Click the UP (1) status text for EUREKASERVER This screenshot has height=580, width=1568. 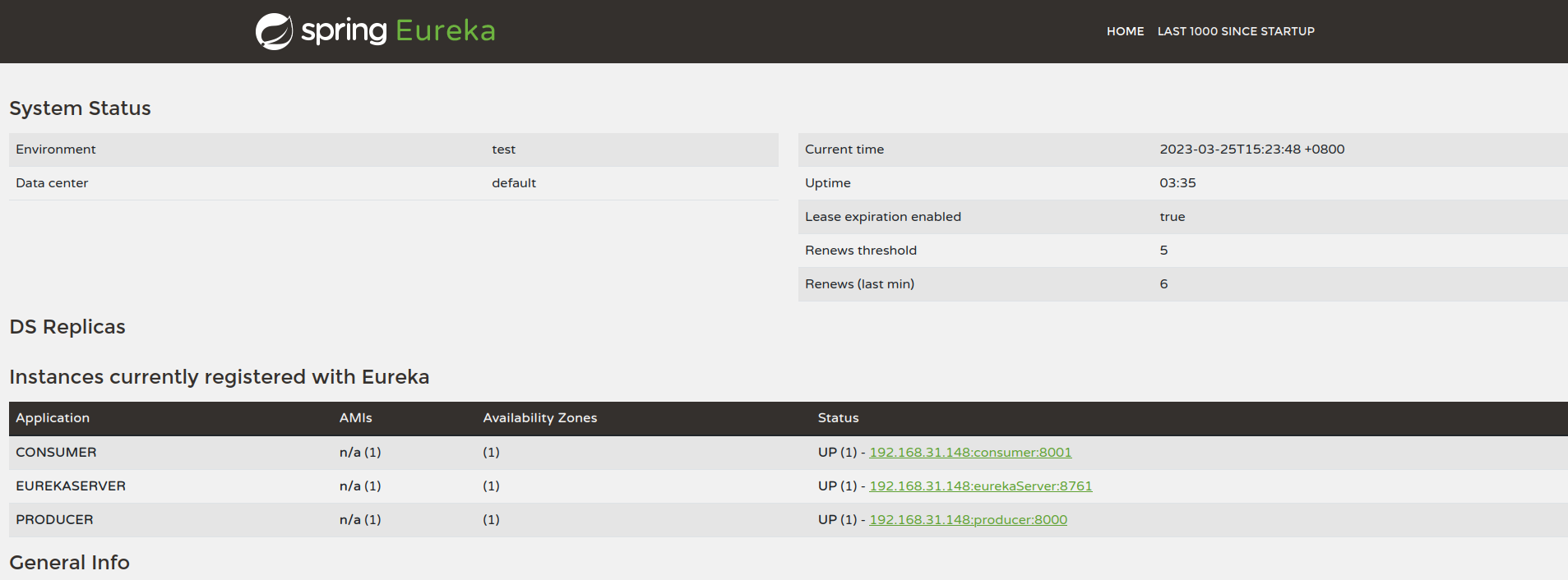(x=837, y=486)
